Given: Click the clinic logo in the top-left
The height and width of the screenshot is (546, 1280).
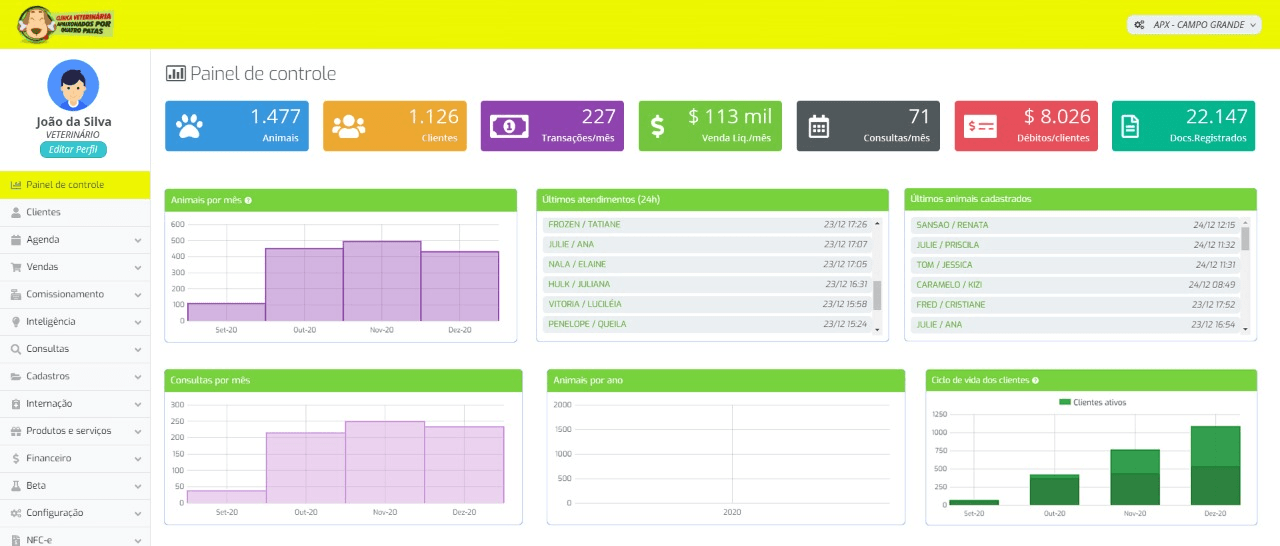Looking at the screenshot, I should 66,24.
